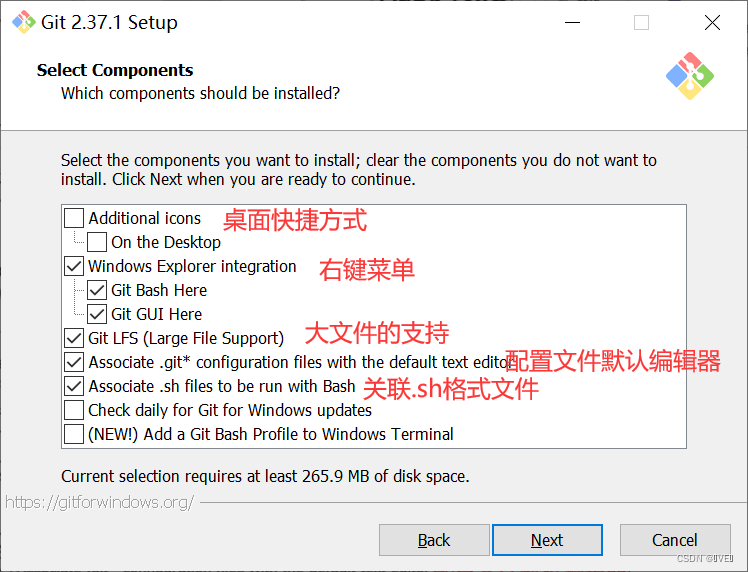The width and height of the screenshot is (748, 572).
Task: Uncheck Associate .git* configuration files option
Action: click(74, 362)
